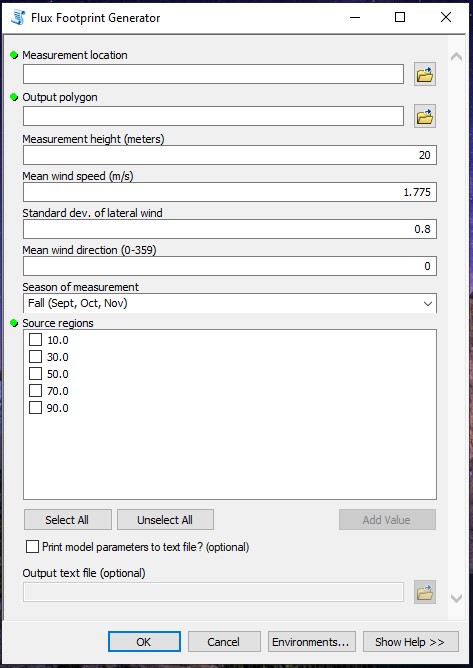Click the scroll up arrow of dialog
This screenshot has height=668, width=473.
[x=456, y=57]
